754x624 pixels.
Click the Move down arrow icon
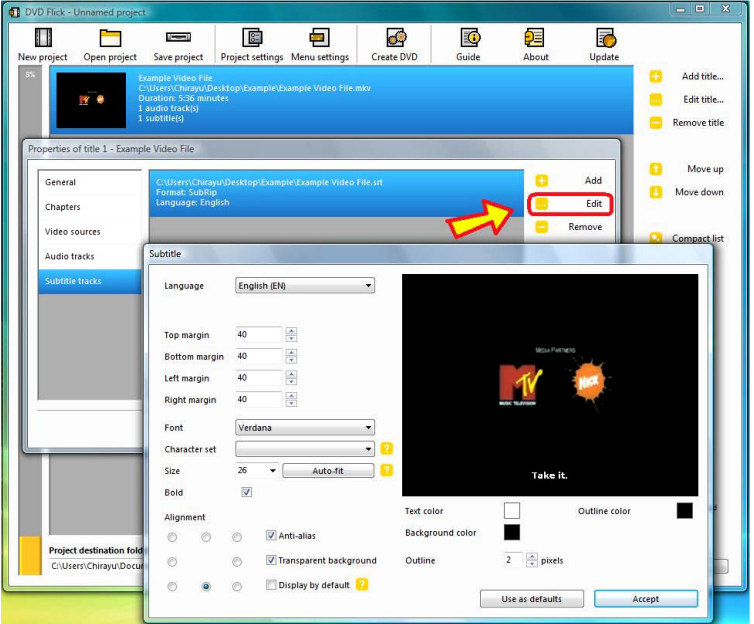(656, 192)
